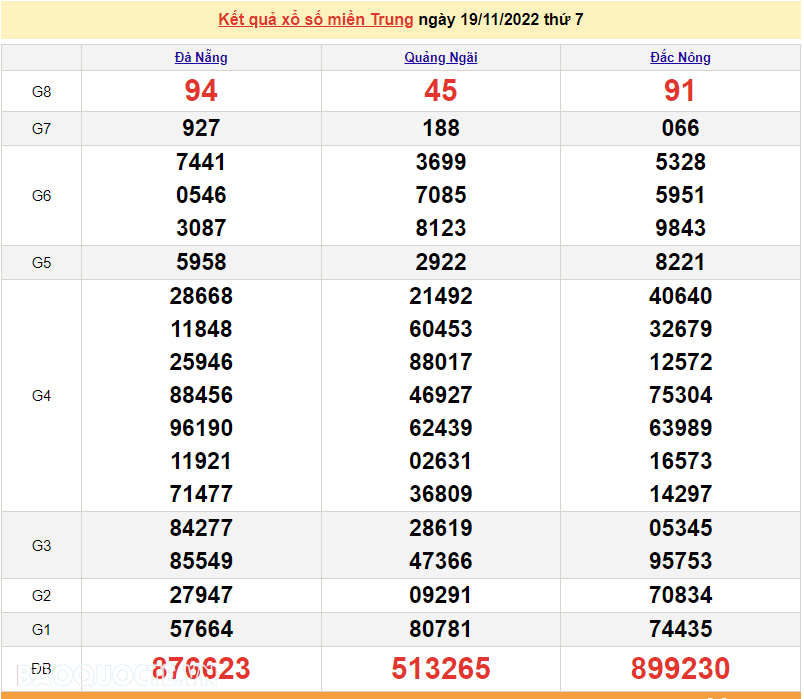Image resolution: width=804 pixels, height=699 pixels.
Task: Open the Đắc Nông province link
Action: tap(680, 58)
